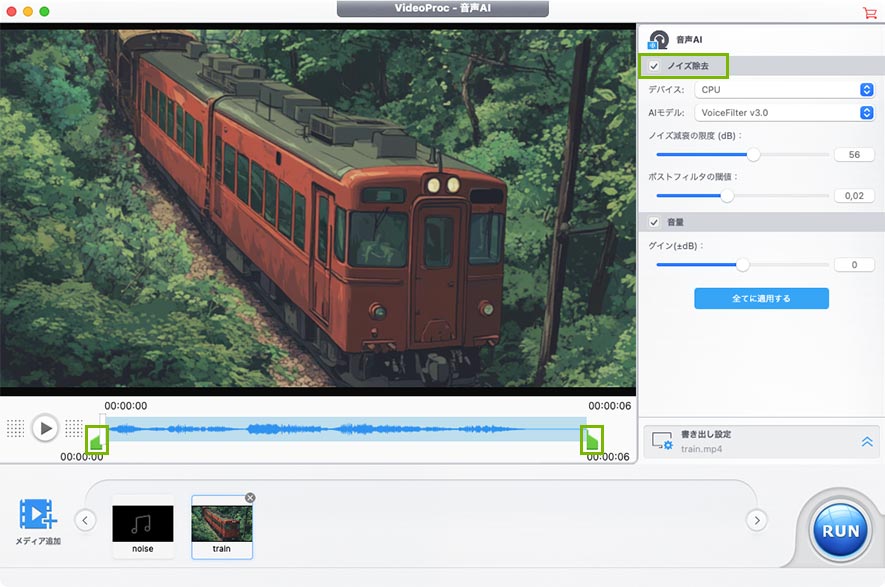Expand the 書き出し設定 panel chevron
The image size is (885, 587).
coord(867,441)
